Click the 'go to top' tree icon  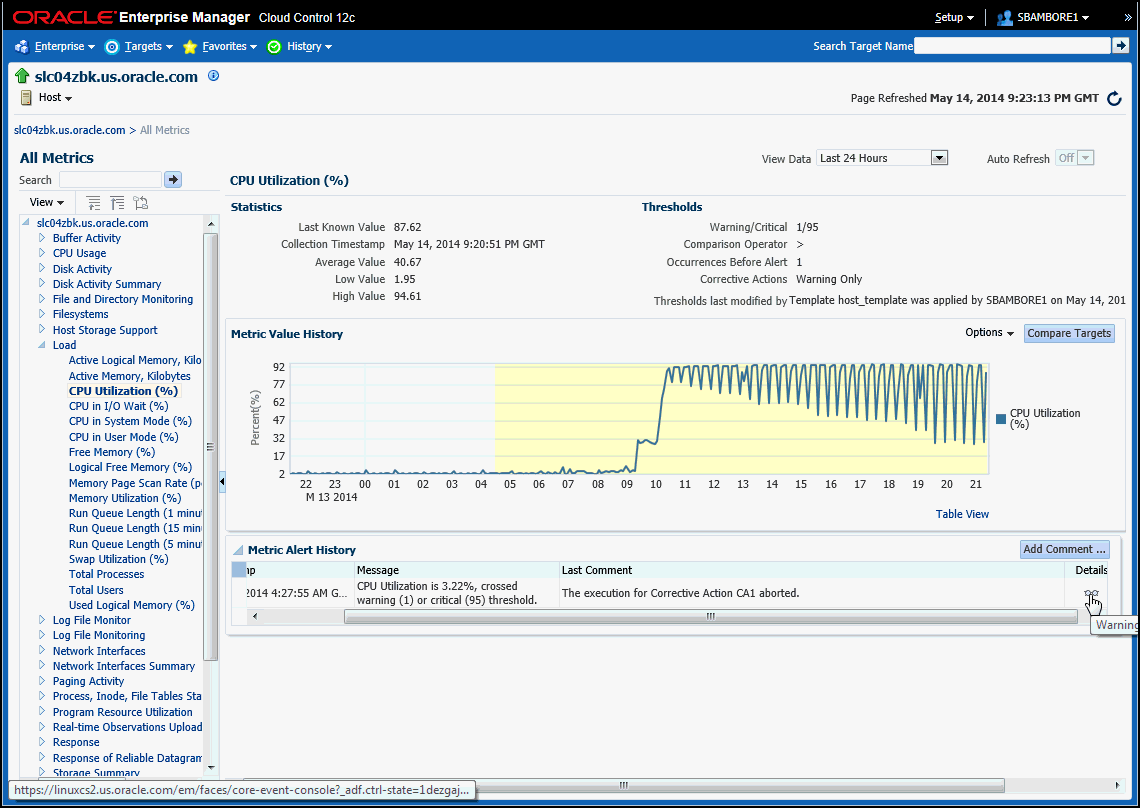[117, 202]
